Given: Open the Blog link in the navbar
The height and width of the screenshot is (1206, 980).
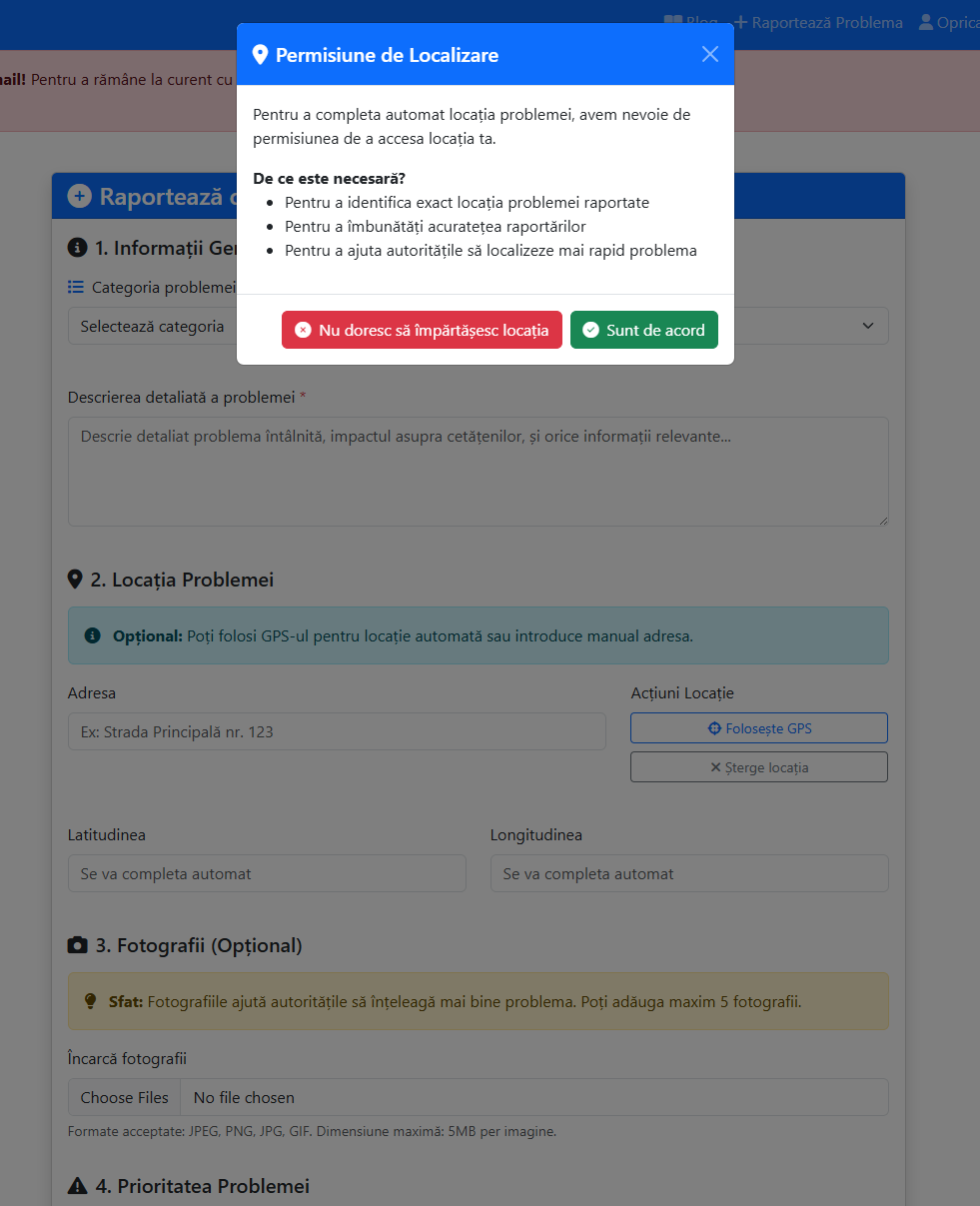Looking at the screenshot, I should point(691,22).
